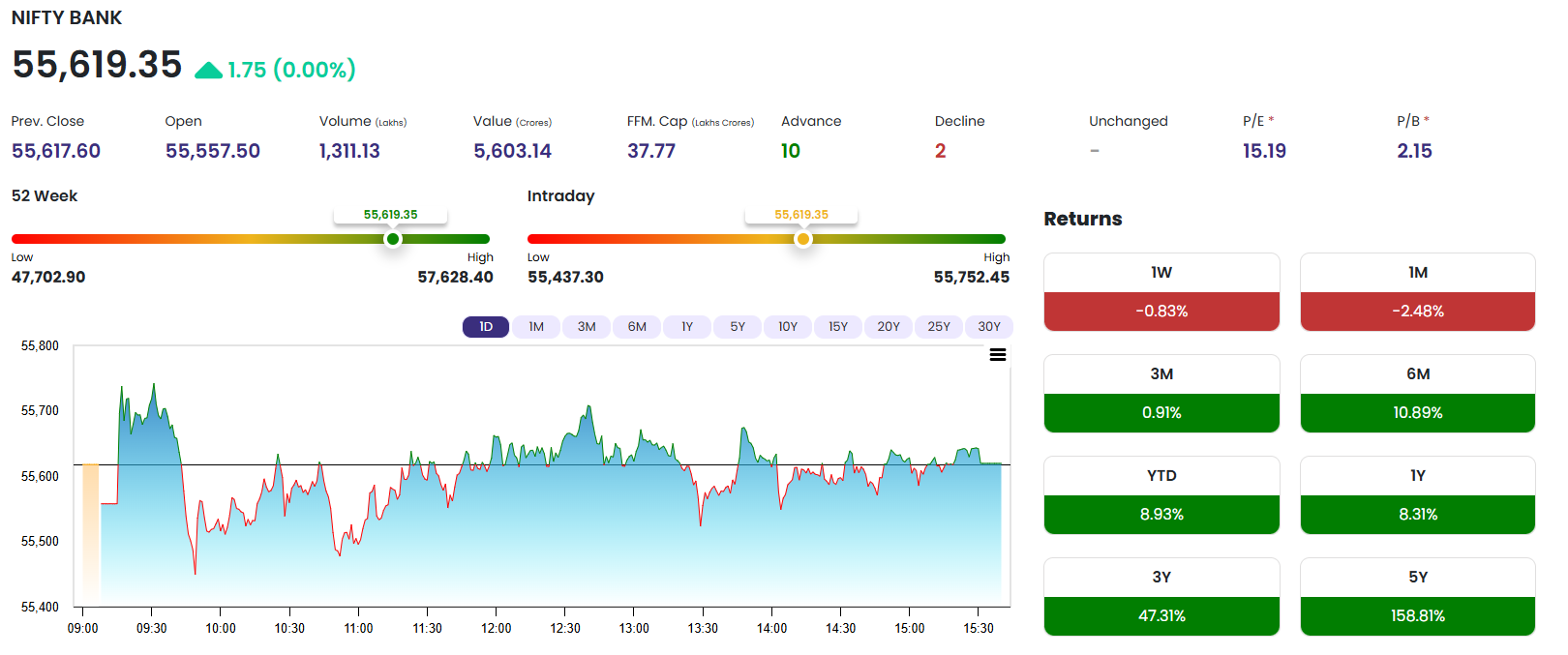Click the Unchanged dash value
The image size is (1568, 655).
pyautogui.click(x=1095, y=151)
